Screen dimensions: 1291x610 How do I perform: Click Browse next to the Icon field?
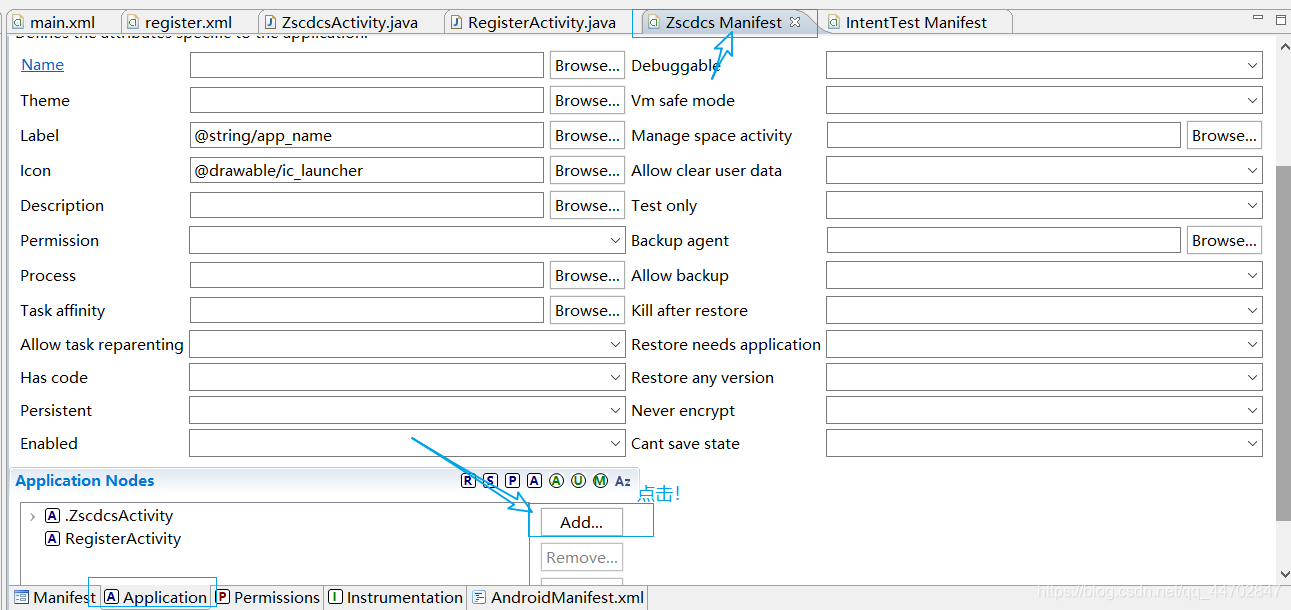(x=588, y=171)
